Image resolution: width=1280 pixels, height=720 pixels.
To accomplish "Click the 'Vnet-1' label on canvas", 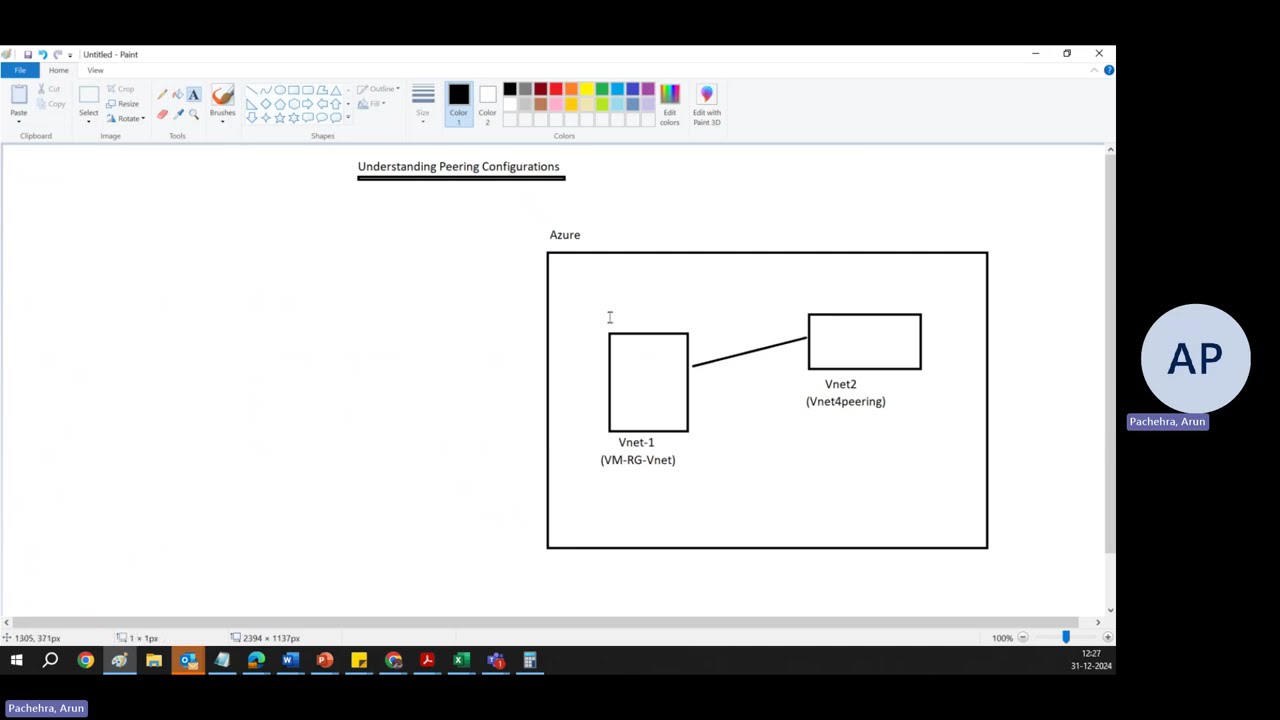I will (636, 442).
